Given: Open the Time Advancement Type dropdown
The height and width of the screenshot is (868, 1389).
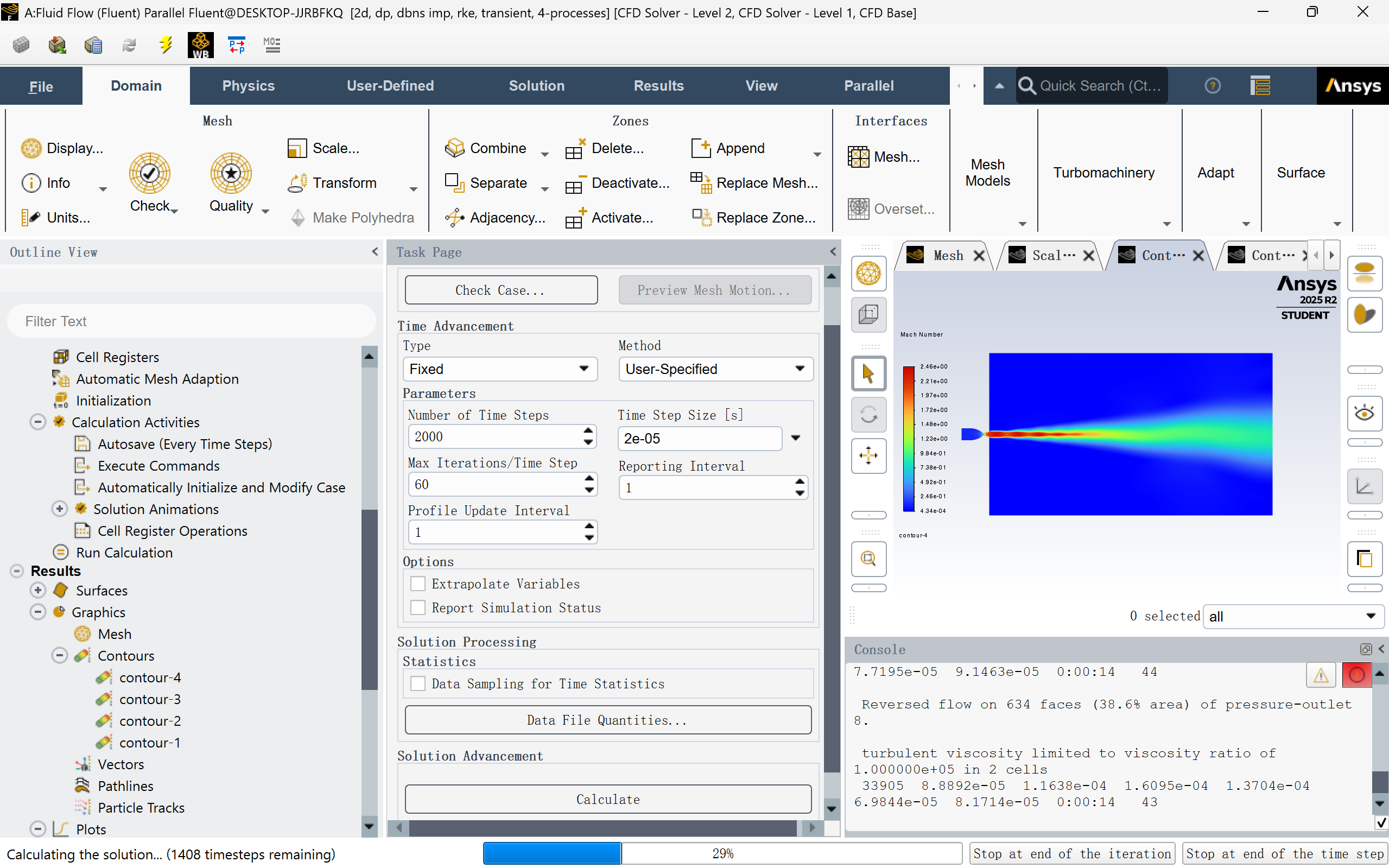Looking at the screenshot, I should pos(499,369).
